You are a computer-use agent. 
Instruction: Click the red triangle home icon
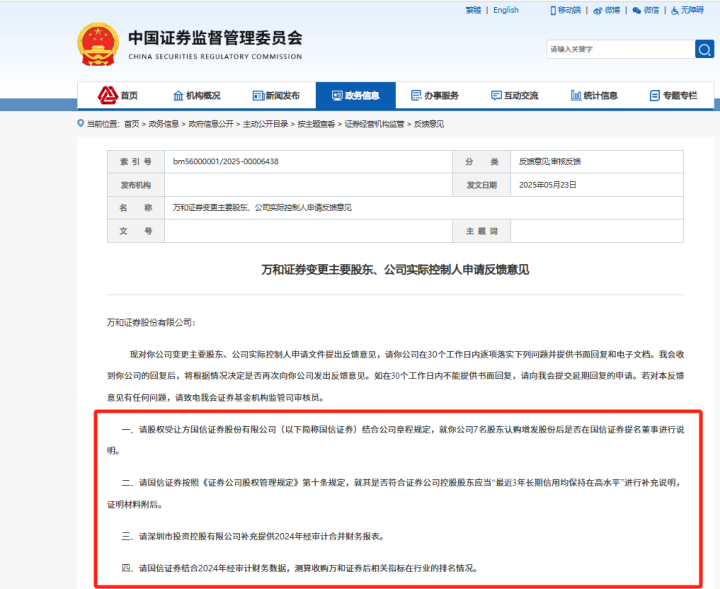pyautogui.click(x=107, y=95)
